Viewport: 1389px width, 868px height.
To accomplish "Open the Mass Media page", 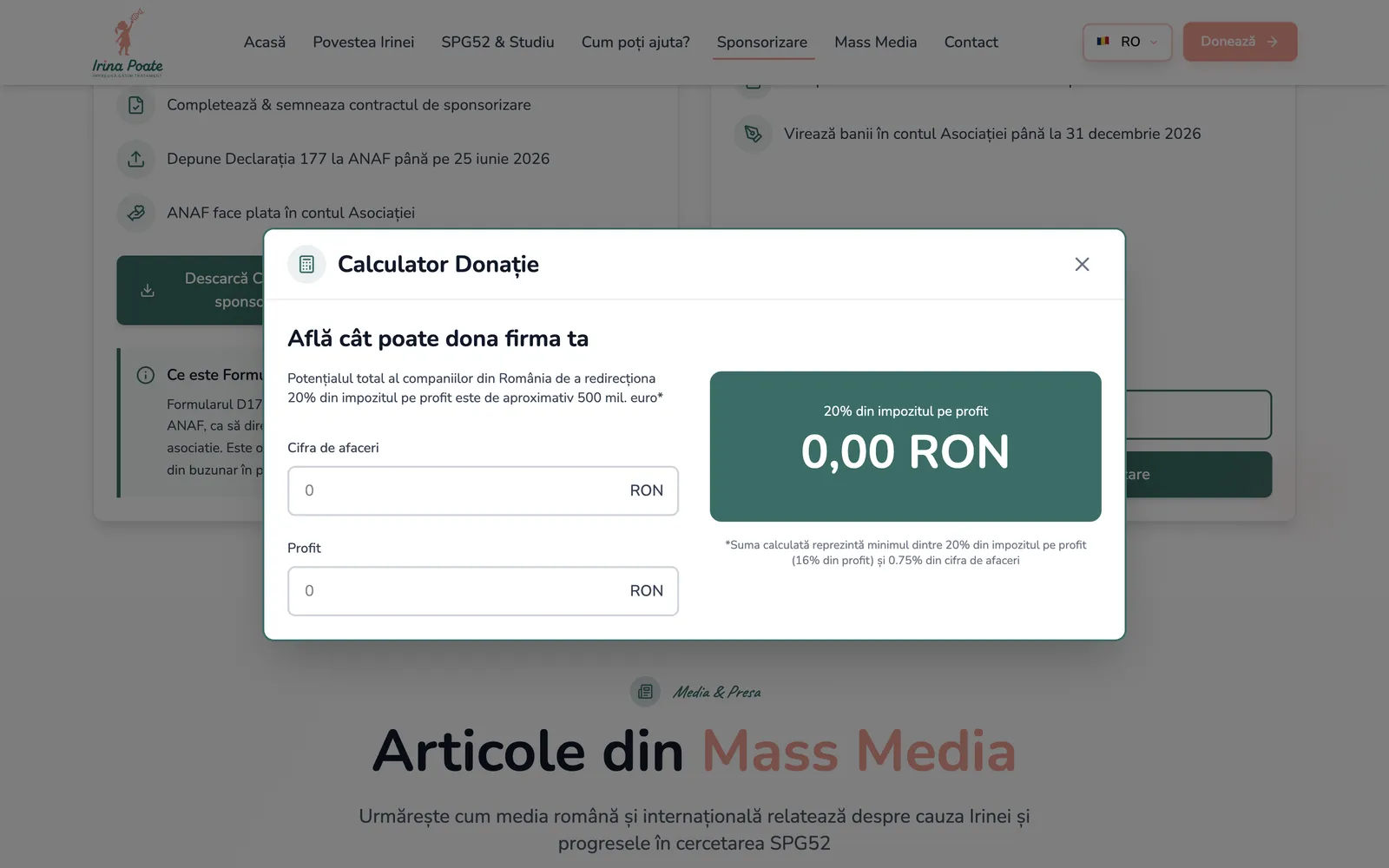I will tap(875, 42).
